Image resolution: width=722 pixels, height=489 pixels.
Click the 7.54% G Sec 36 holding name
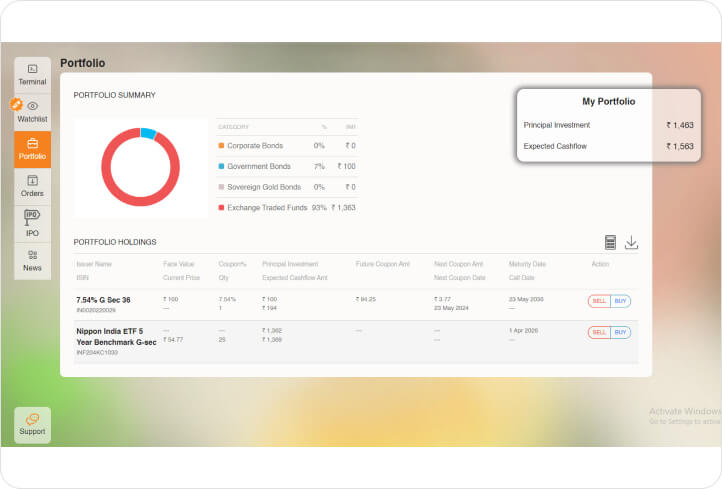point(103,299)
